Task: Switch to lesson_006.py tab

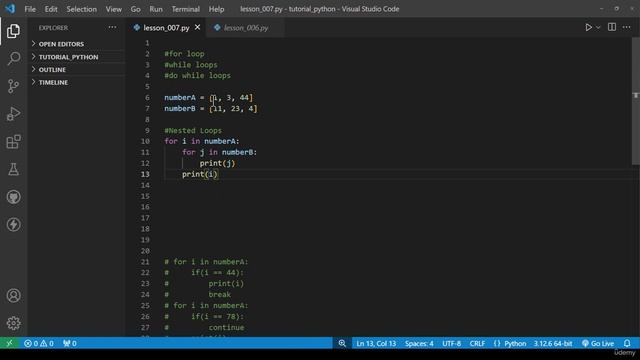Action: pos(246,27)
